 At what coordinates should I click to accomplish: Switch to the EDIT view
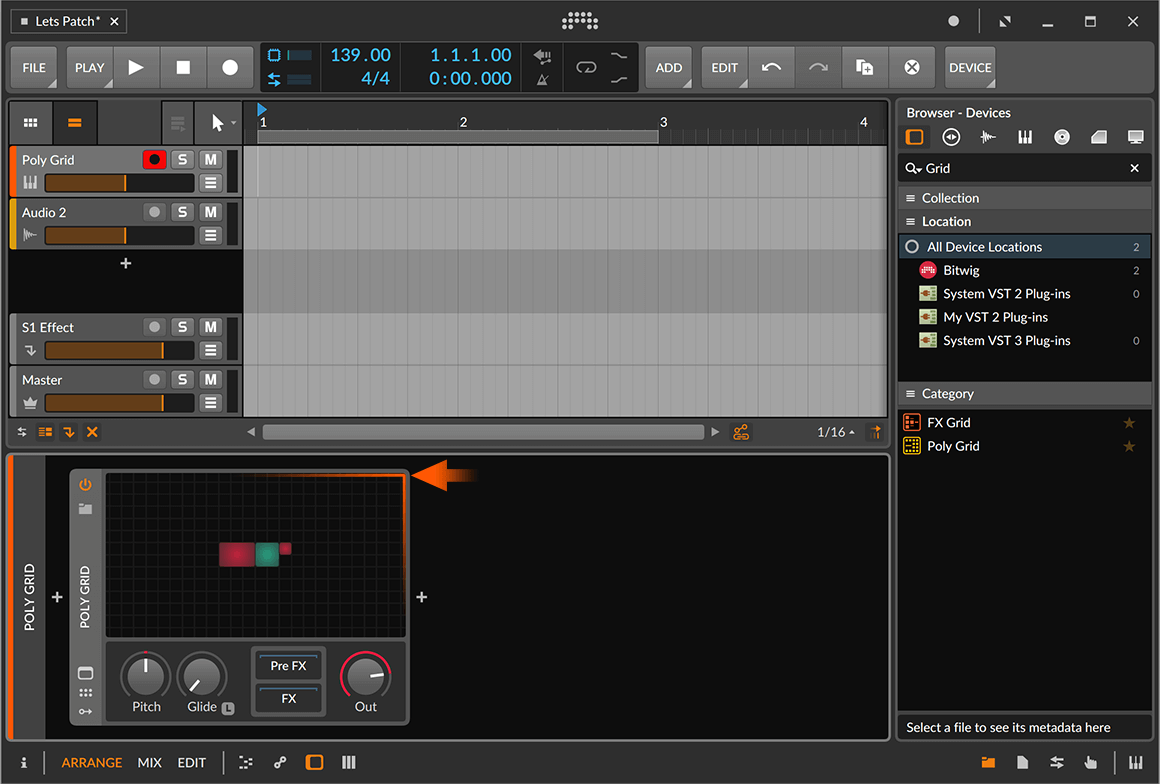tap(191, 762)
